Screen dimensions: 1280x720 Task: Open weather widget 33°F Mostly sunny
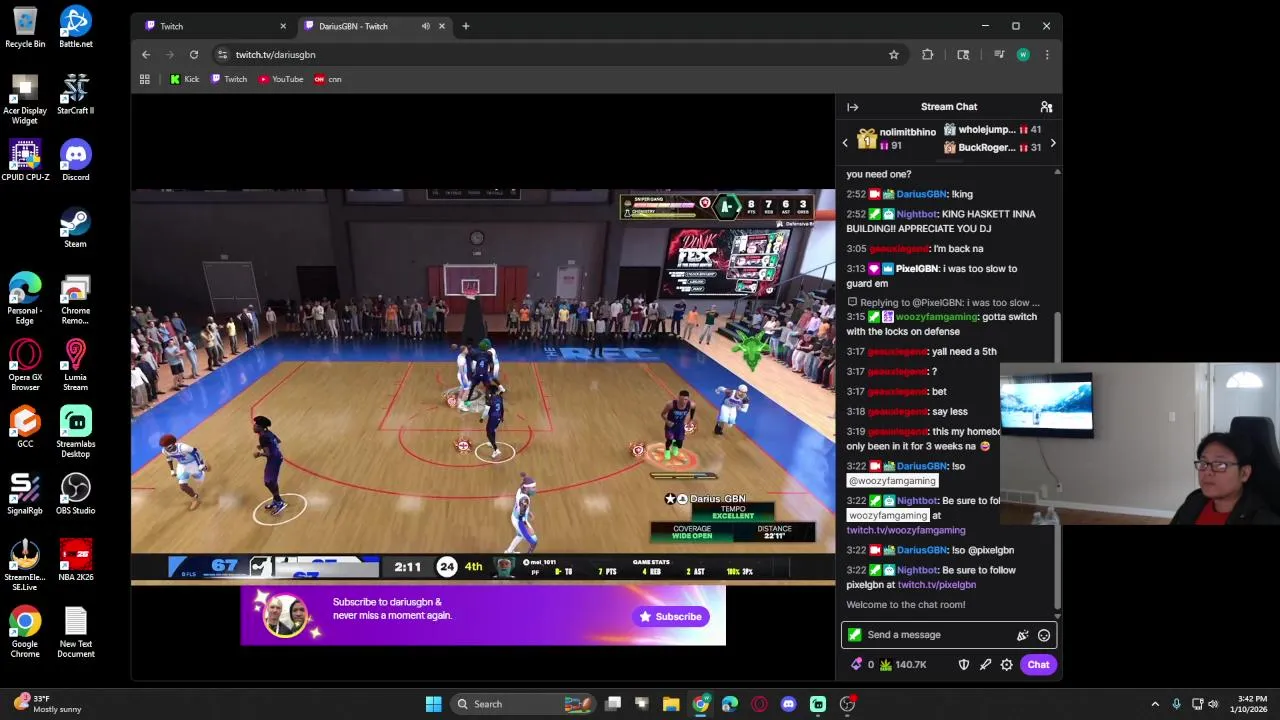(x=48, y=704)
